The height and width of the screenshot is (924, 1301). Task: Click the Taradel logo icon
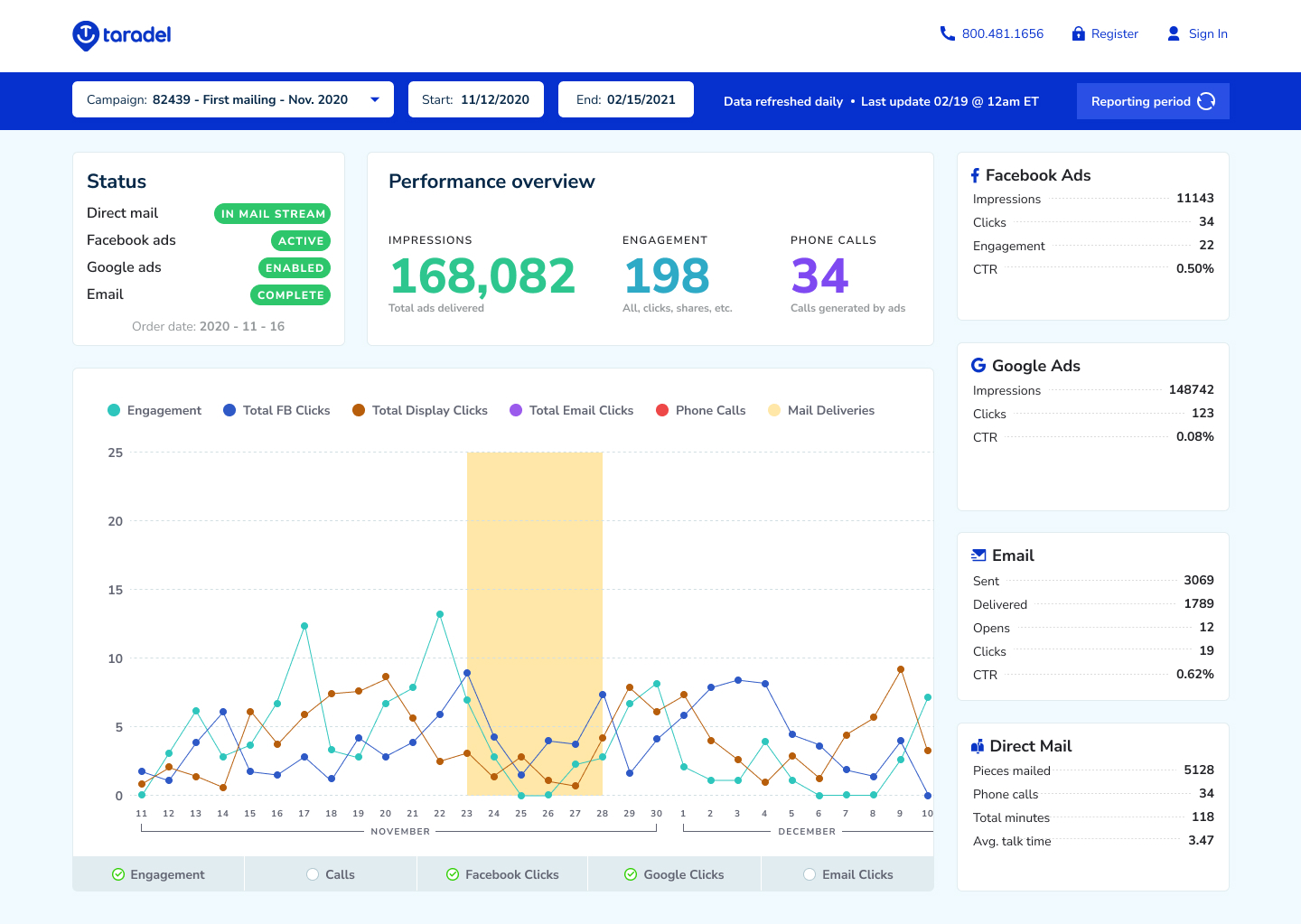[x=85, y=35]
